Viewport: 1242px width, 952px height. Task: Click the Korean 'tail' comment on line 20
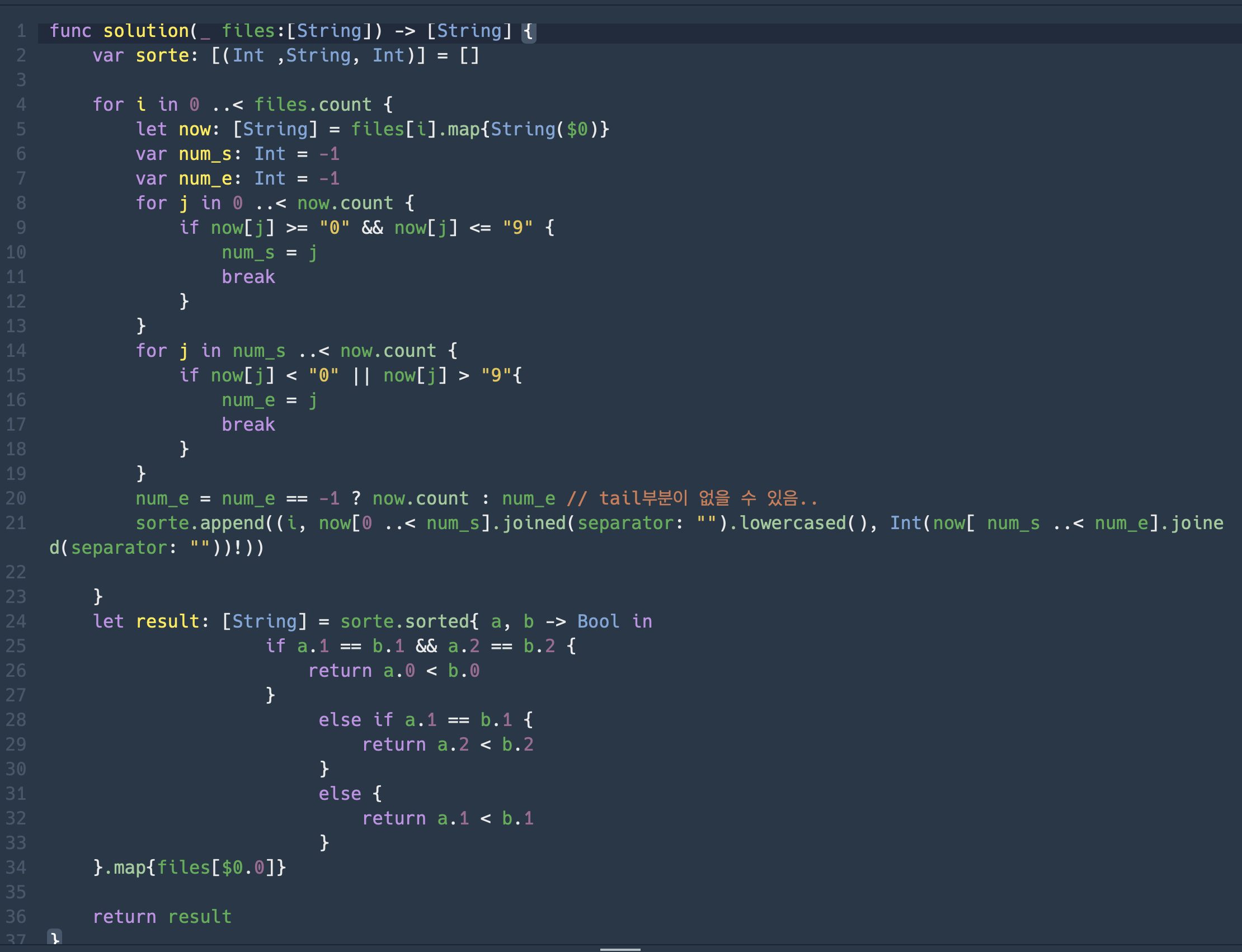click(691, 499)
